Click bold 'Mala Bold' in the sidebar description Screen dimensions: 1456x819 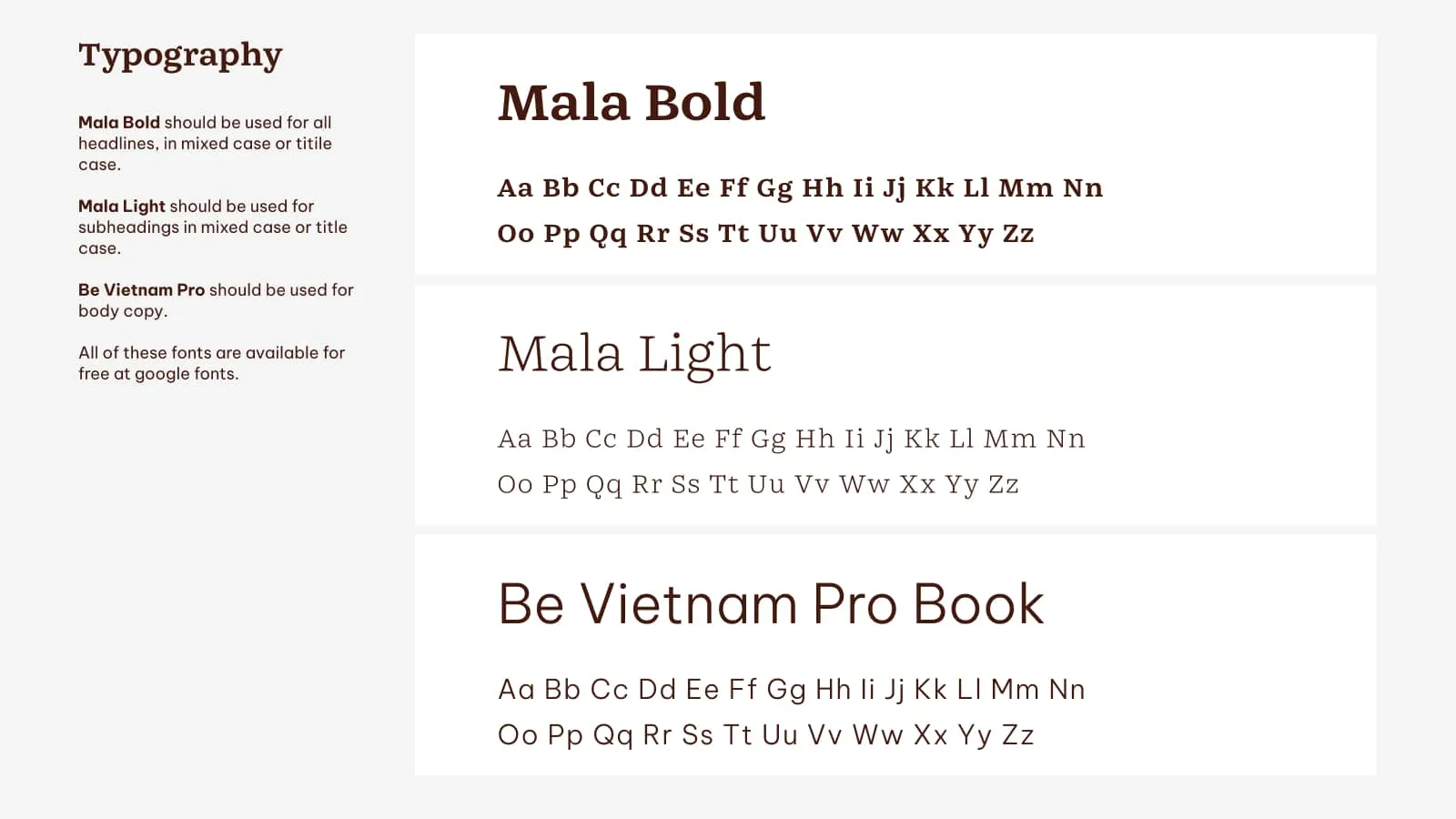coord(119,123)
